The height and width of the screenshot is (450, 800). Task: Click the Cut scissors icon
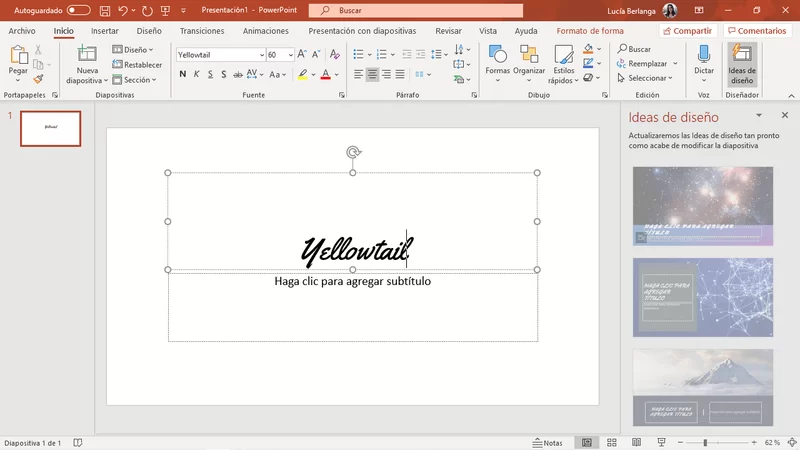pyautogui.click(x=38, y=50)
